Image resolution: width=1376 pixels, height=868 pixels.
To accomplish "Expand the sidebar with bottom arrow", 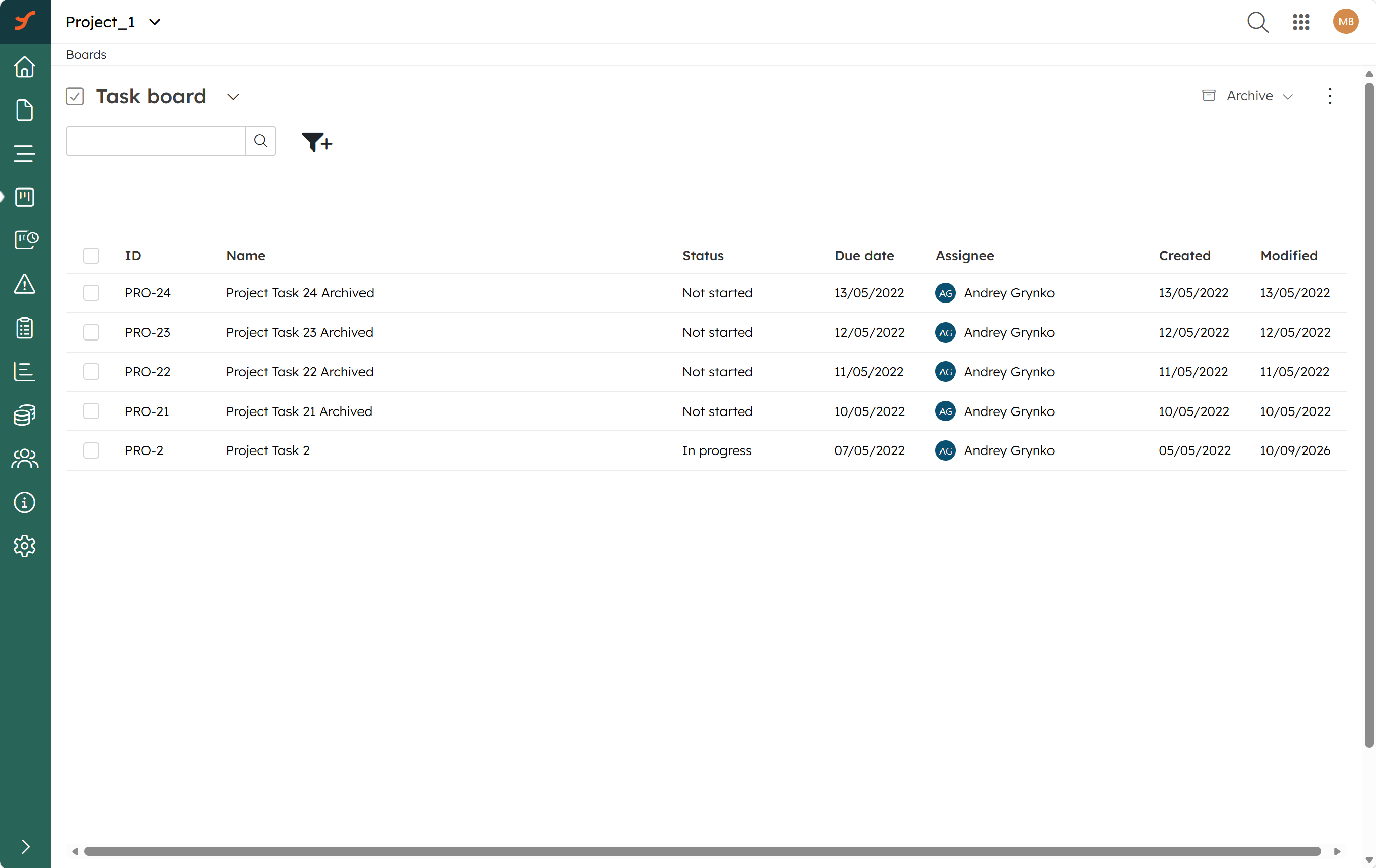I will point(25,846).
